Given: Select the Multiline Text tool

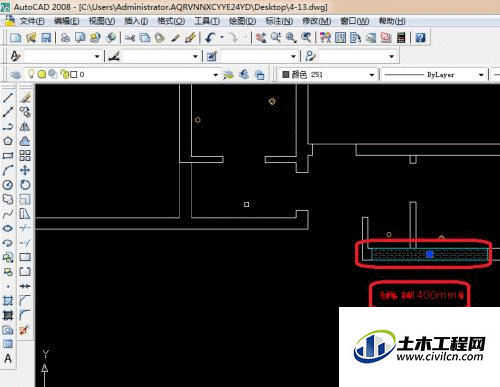Looking at the screenshot, I should click(x=8, y=359).
